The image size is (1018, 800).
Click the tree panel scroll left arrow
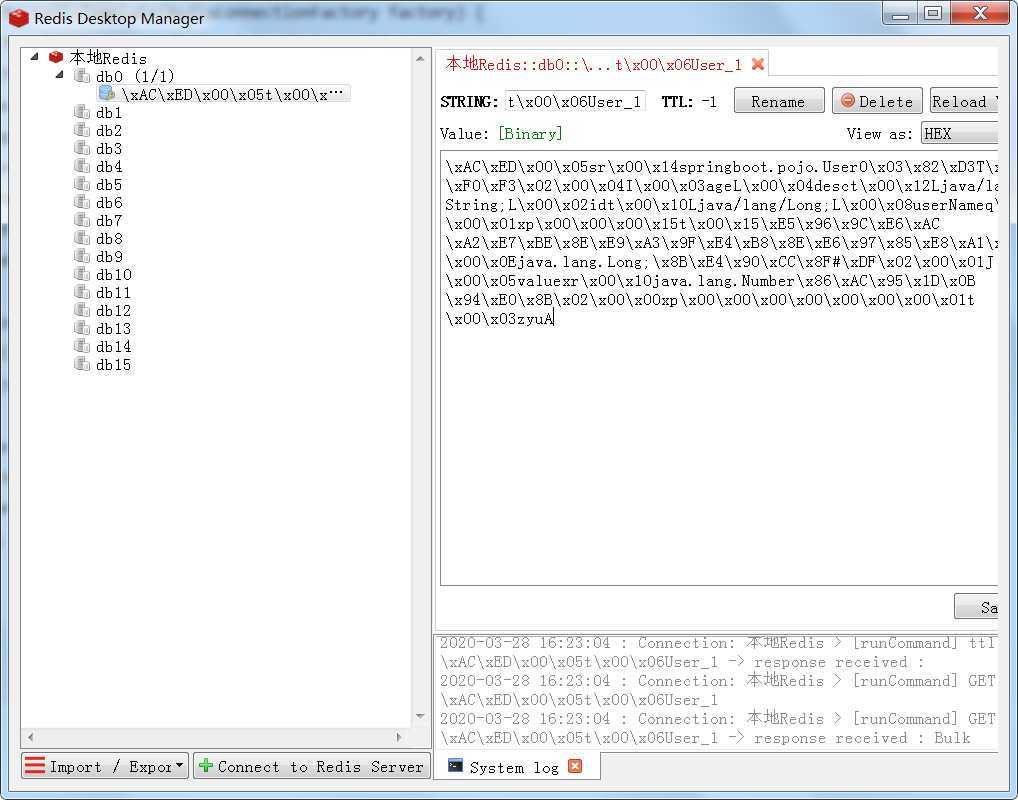[31, 737]
